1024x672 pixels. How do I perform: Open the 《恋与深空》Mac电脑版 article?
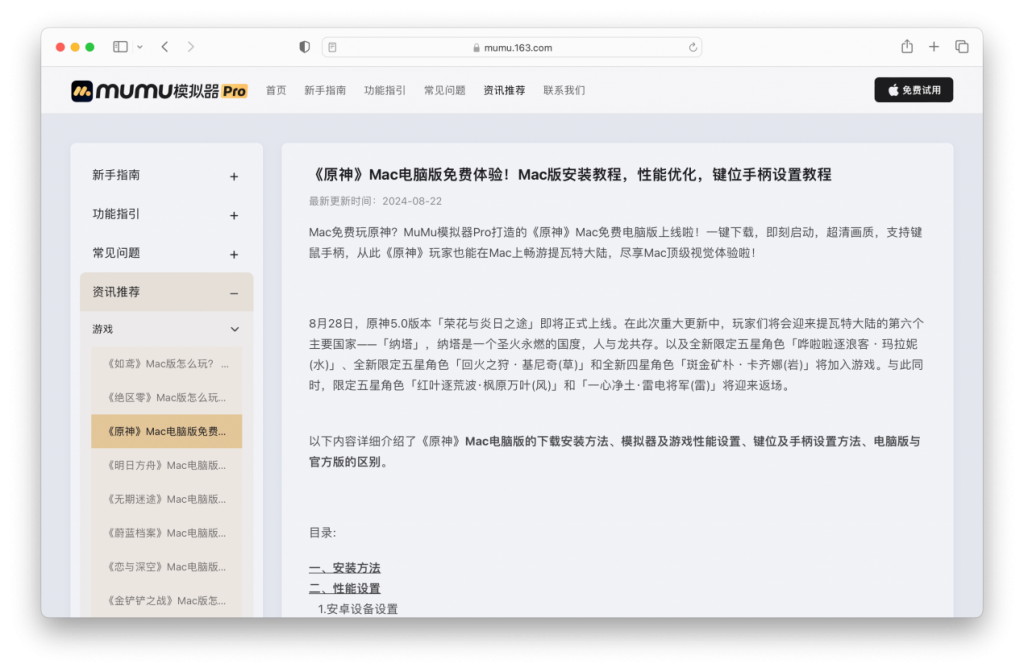167,568
